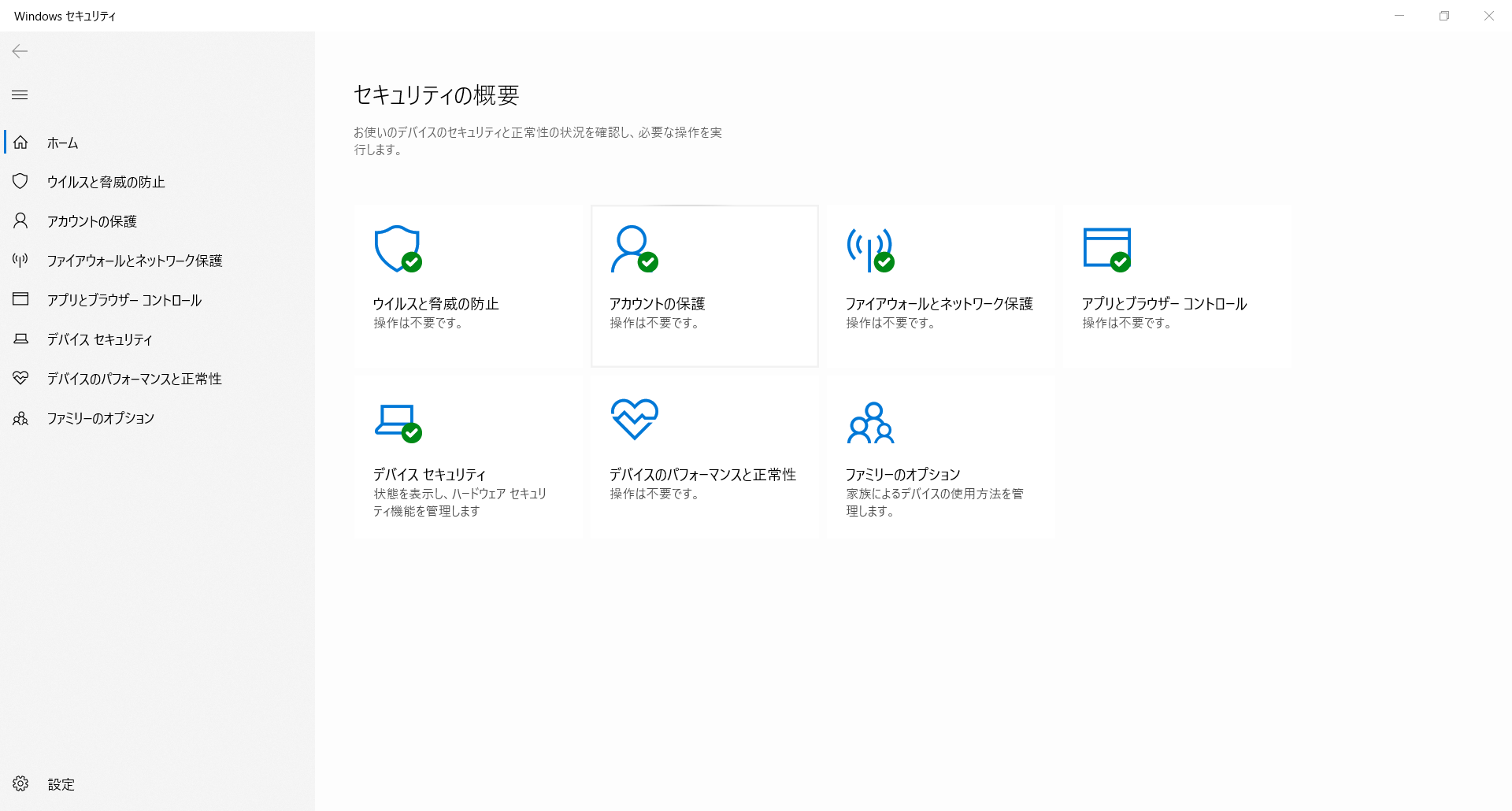Open アカウントの保護 from the sidebar

pyautogui.click(x=91, y=221)
